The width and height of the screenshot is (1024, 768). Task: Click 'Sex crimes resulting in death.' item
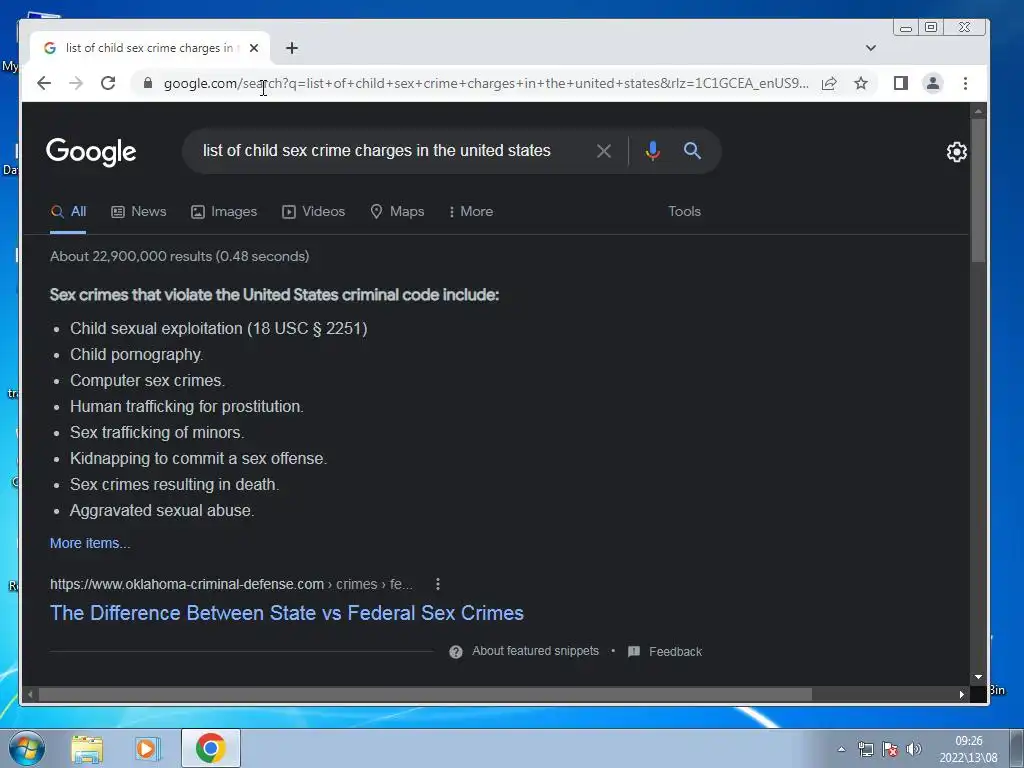pyautogui.click(x=174, y=485)
